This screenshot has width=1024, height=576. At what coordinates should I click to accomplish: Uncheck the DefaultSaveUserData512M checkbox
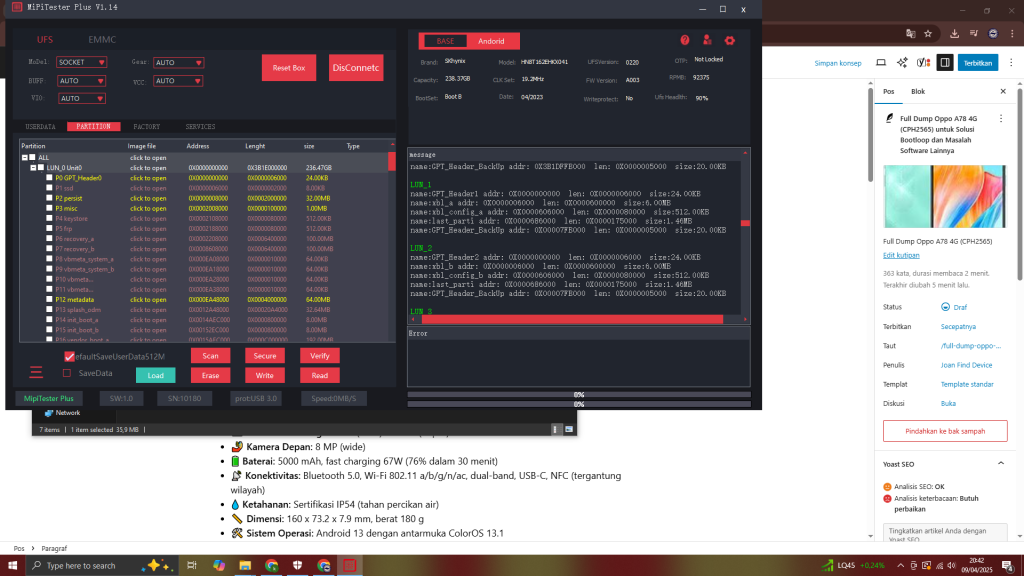tap(69, 356)
